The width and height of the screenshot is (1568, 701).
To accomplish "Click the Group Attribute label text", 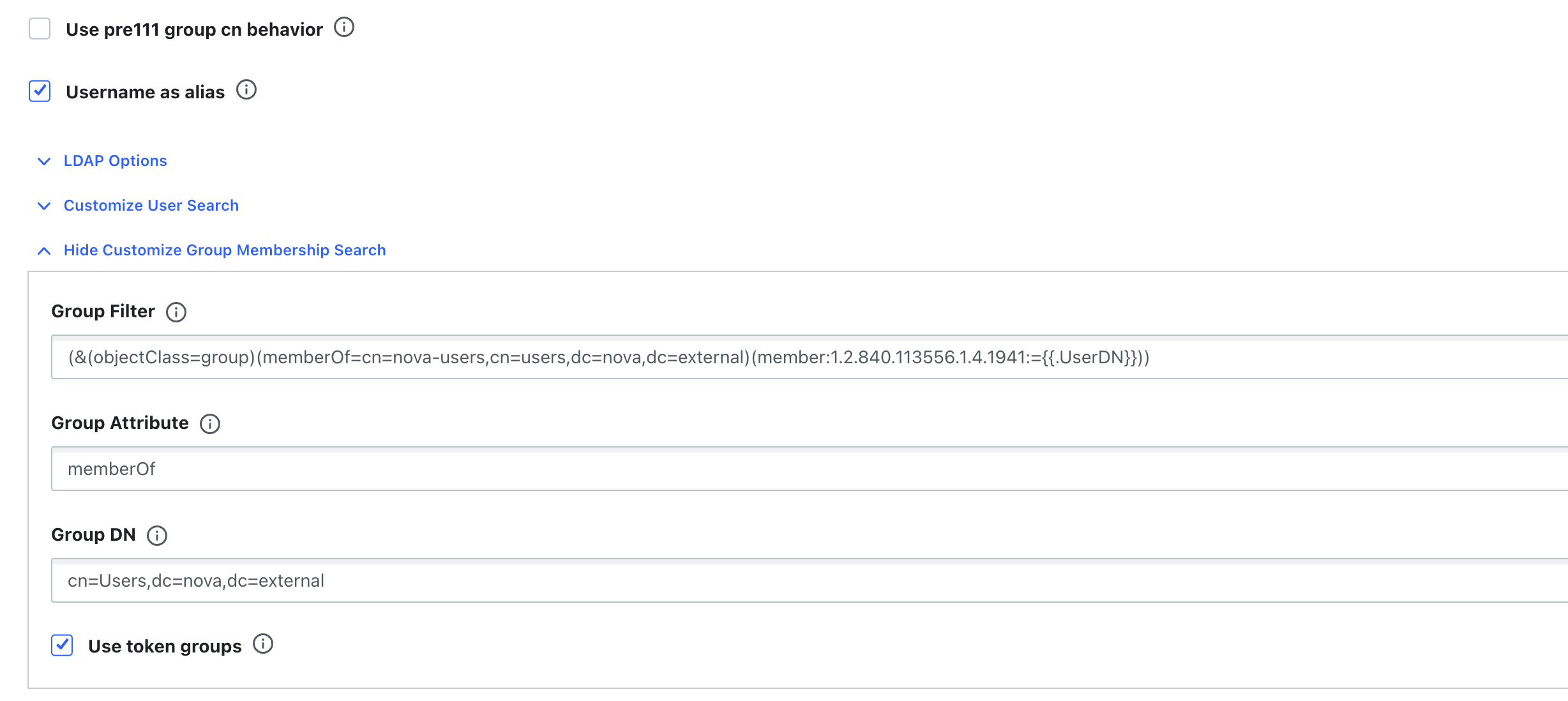I will (120, 423).
